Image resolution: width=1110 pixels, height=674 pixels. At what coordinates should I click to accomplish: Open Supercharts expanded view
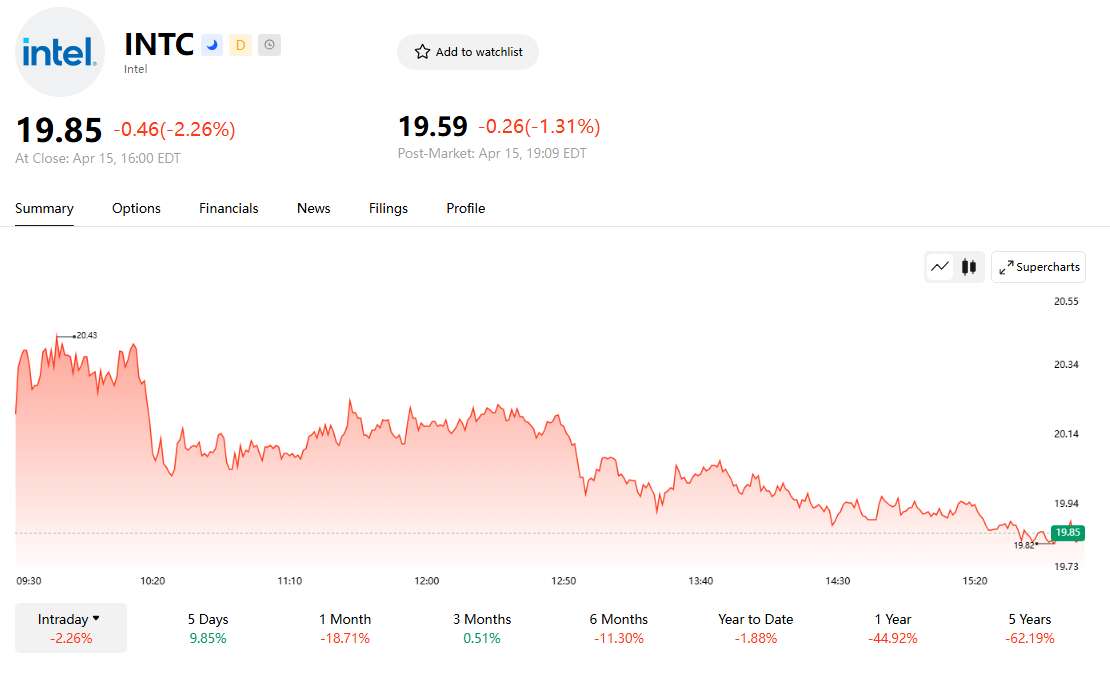point(1038,267)
